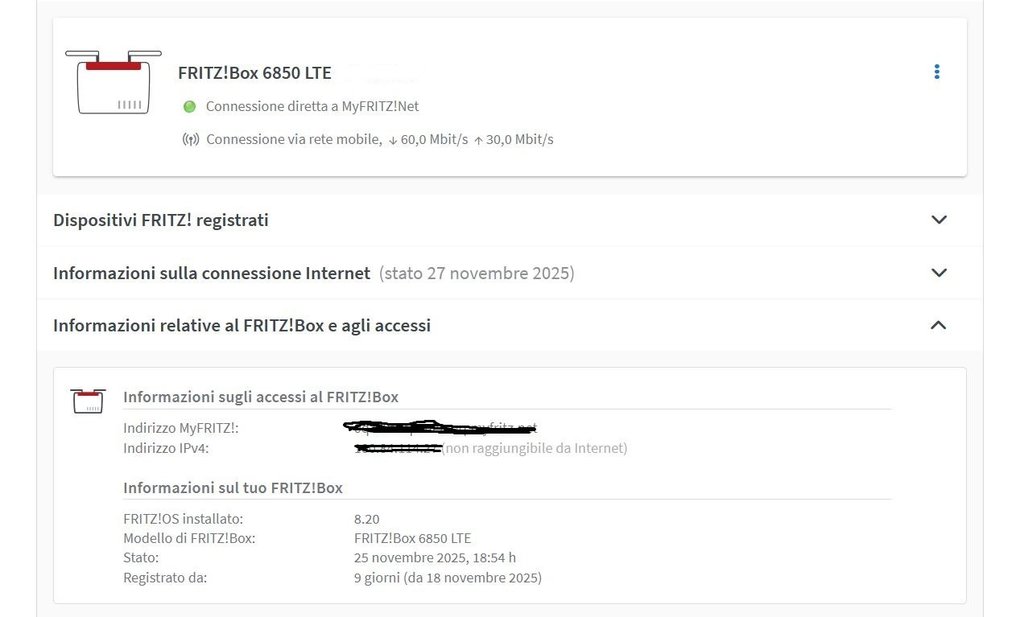This screenshot has width=1024, height=617.
Task: Click the FRITZ!Box 6850 LTE device title
Action: (254, 73)
